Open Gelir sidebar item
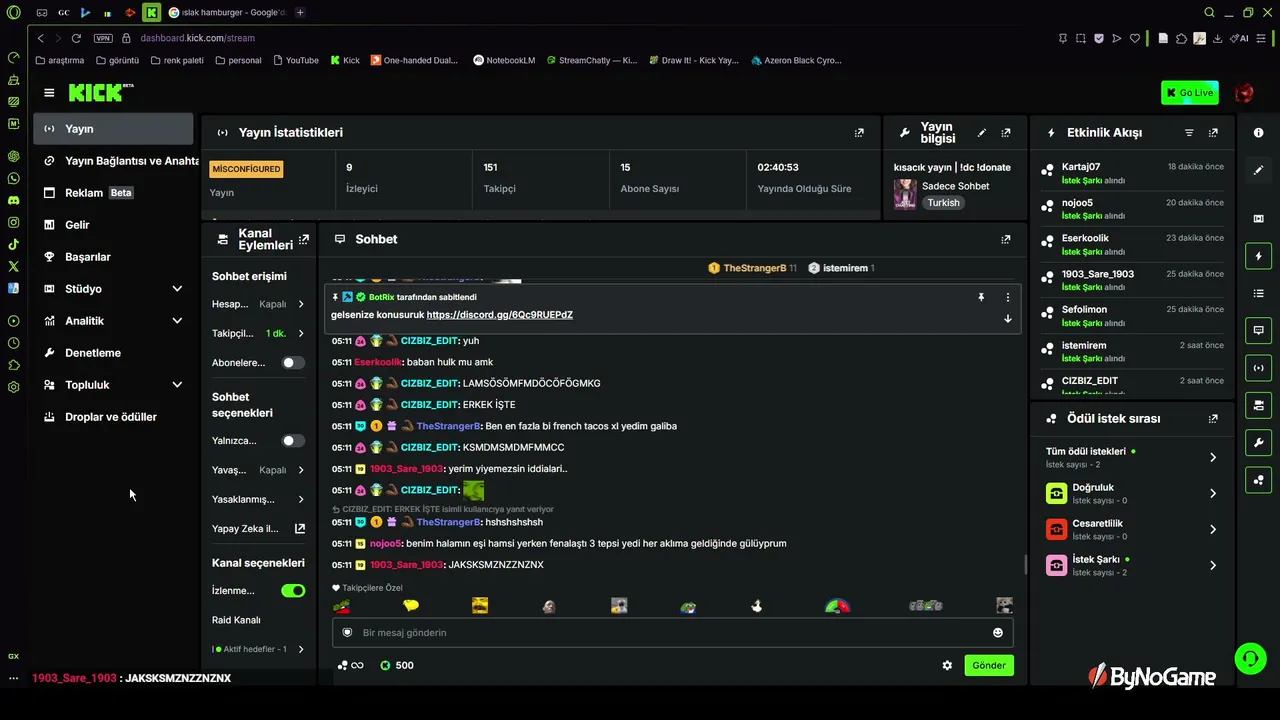1280x720 pixels. (x=113, y=225)
